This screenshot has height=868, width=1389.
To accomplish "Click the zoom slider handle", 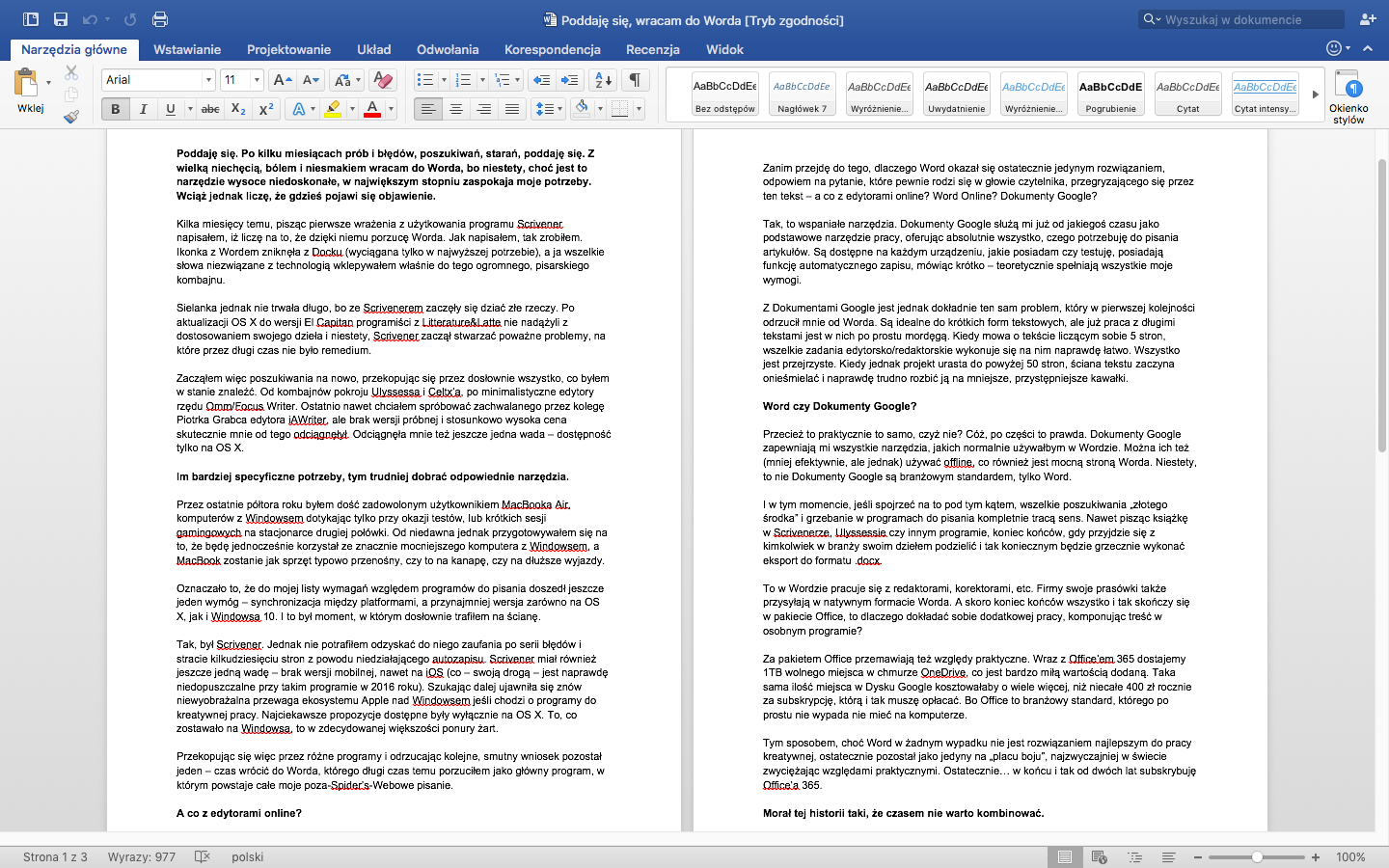I will tap(1257, 856).
